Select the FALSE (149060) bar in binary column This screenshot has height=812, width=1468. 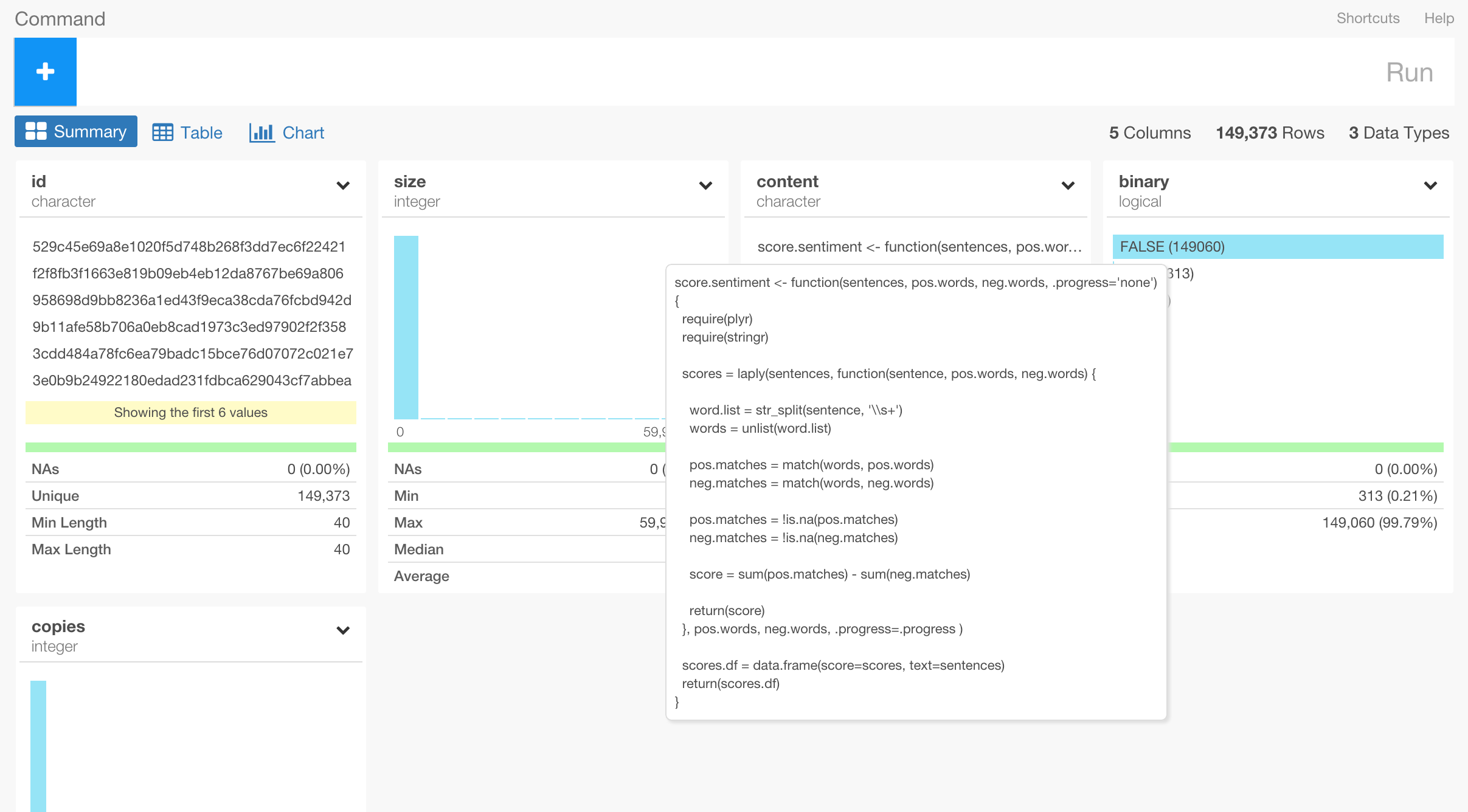(1278, 247)
